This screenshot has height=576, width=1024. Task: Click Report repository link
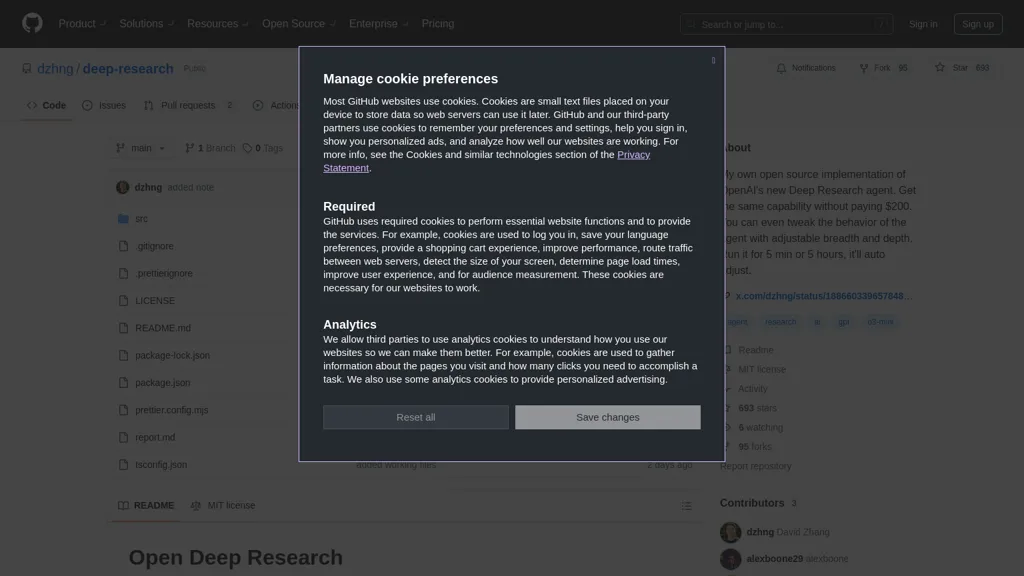click(756, 466)
